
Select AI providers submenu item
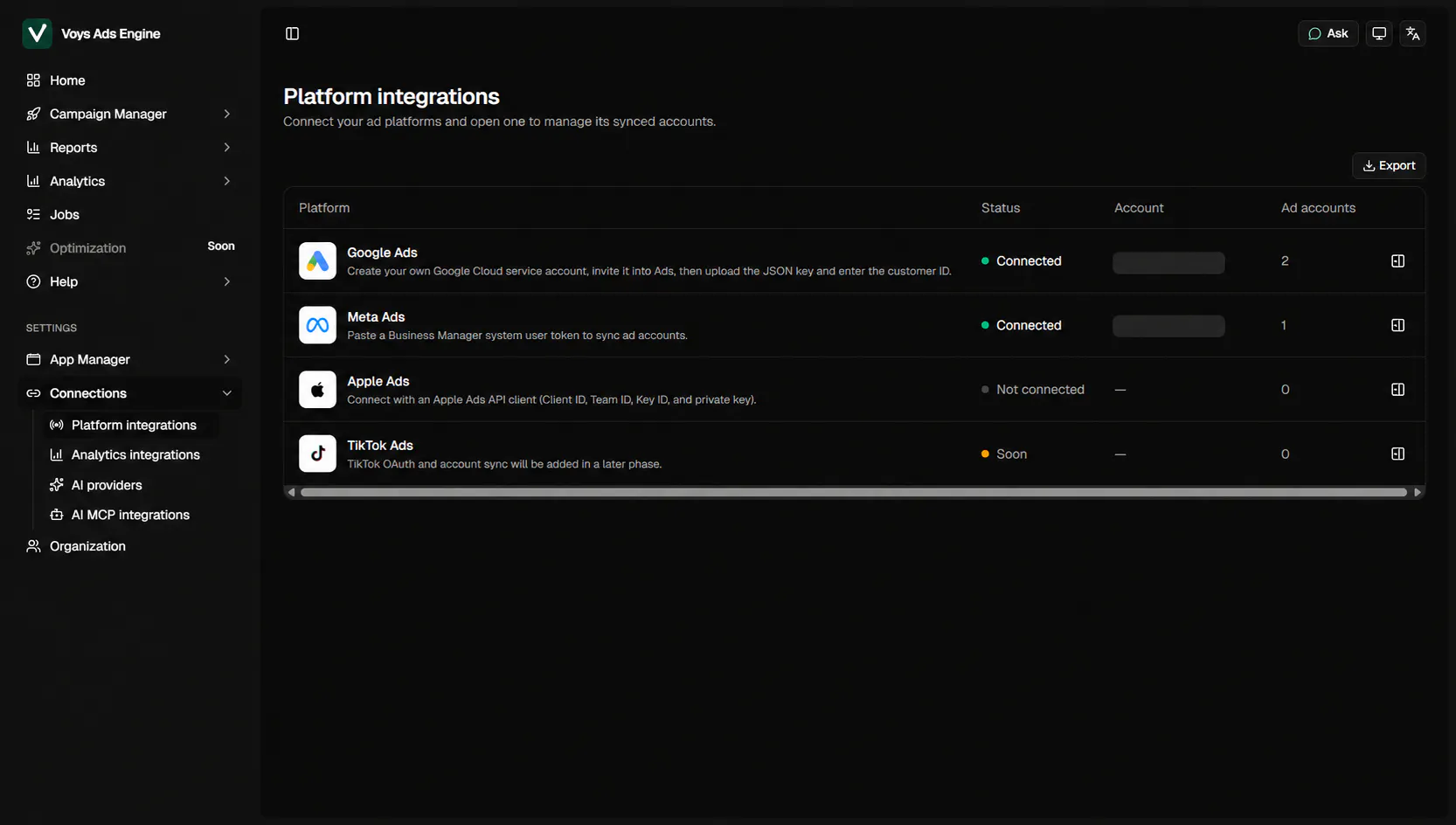[131, 486]
